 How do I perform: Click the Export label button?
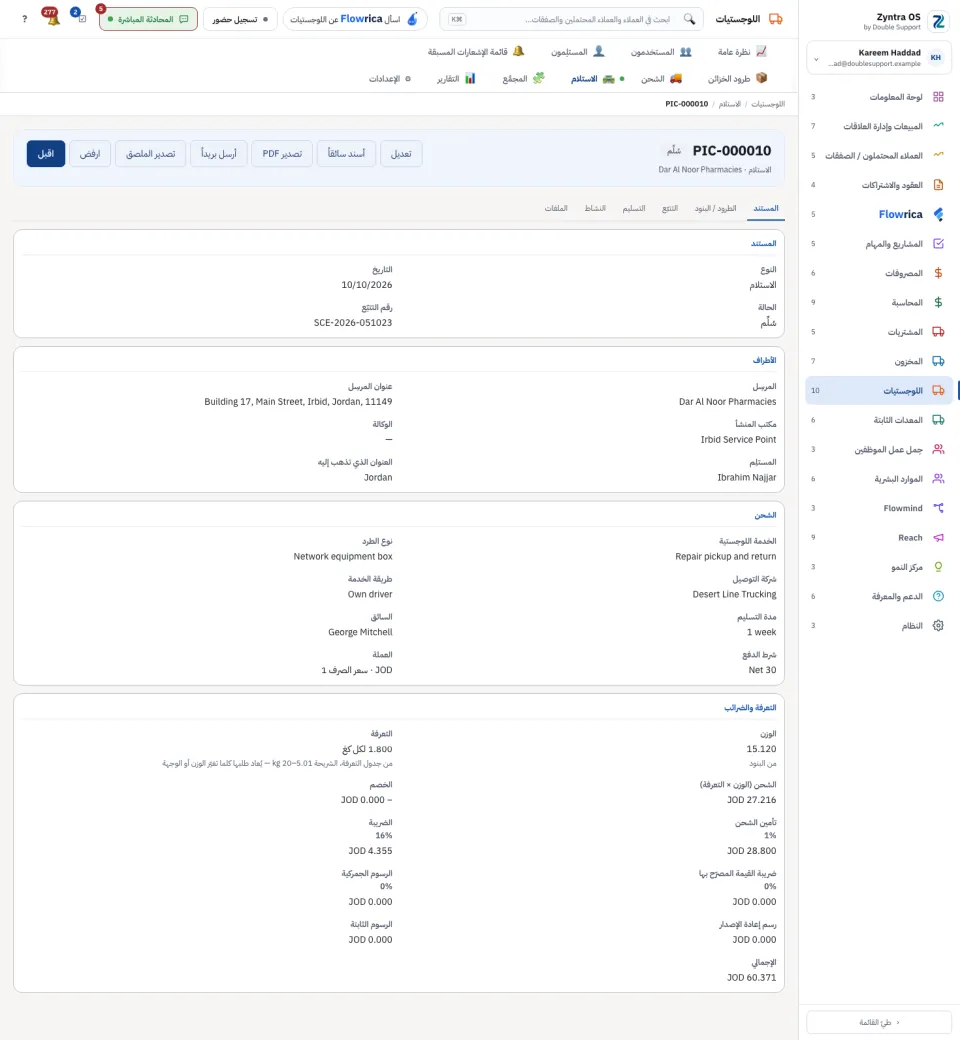click(x=151, y=154)
